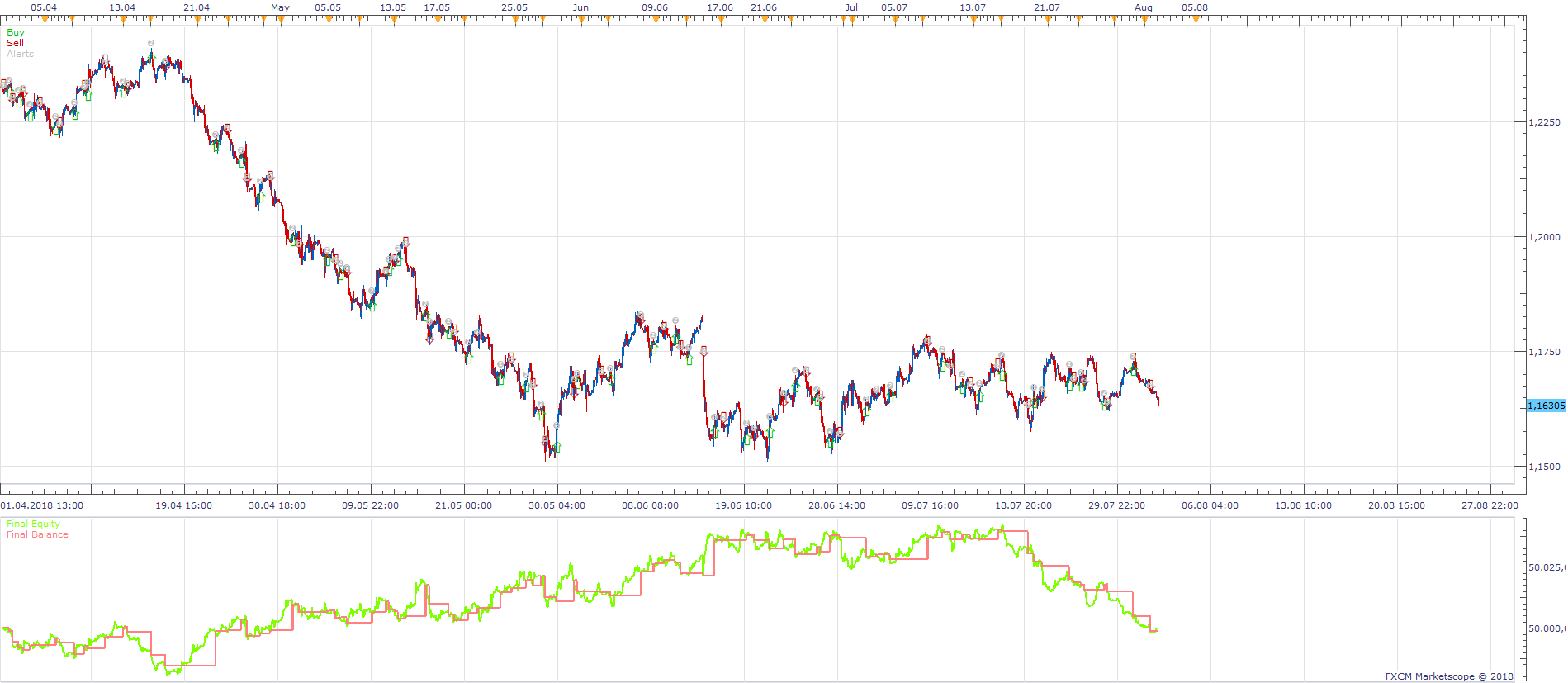Click the orange marker under the Aug label

tap(1144, 20)
